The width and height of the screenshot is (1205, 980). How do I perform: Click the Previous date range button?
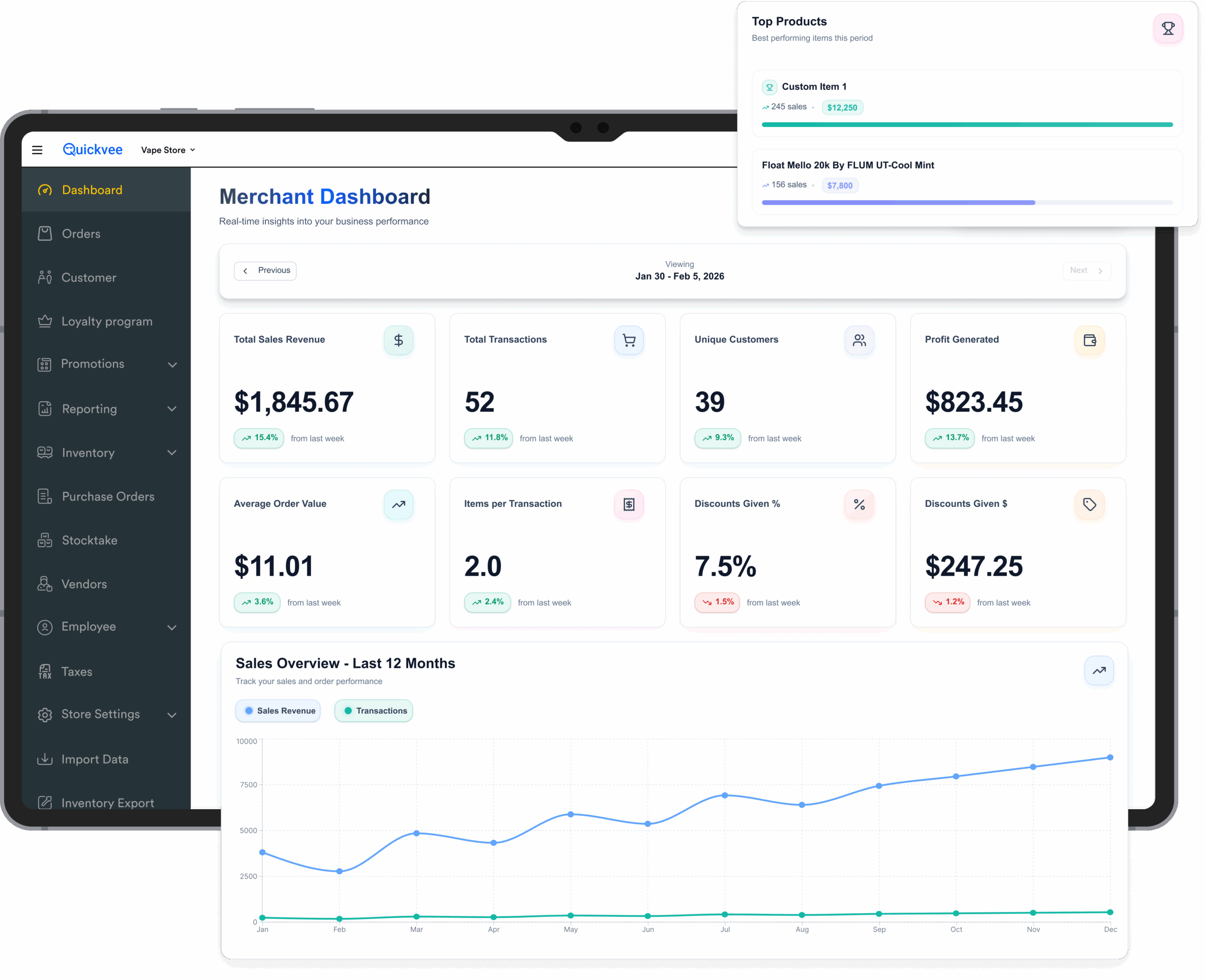pos(265,271)
